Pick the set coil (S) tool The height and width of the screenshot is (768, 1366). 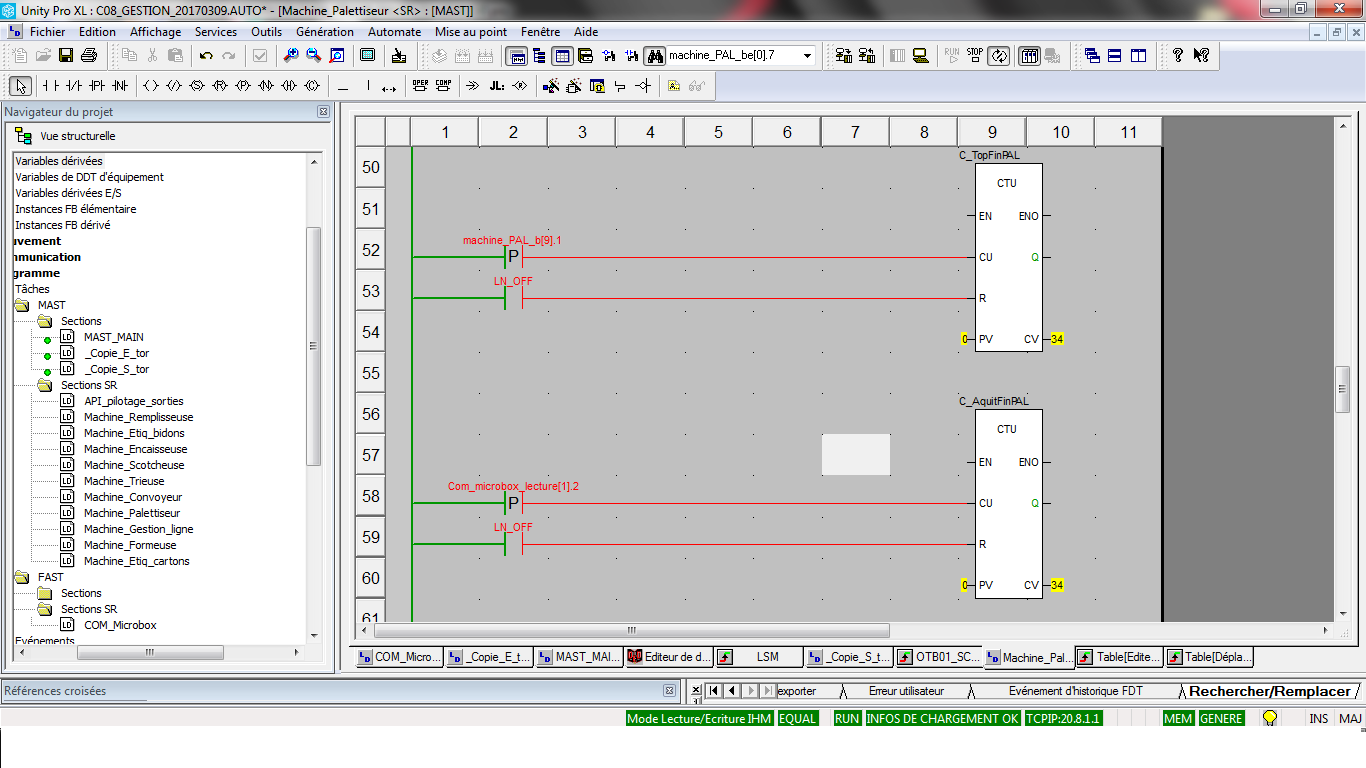pos(197,86)
